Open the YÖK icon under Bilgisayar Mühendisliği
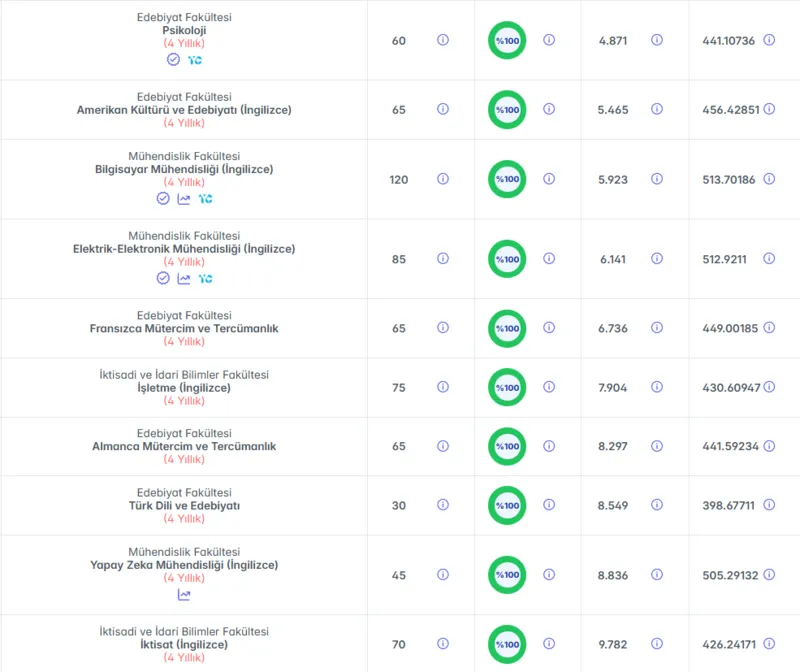The image size is (800, 672). 205,199
